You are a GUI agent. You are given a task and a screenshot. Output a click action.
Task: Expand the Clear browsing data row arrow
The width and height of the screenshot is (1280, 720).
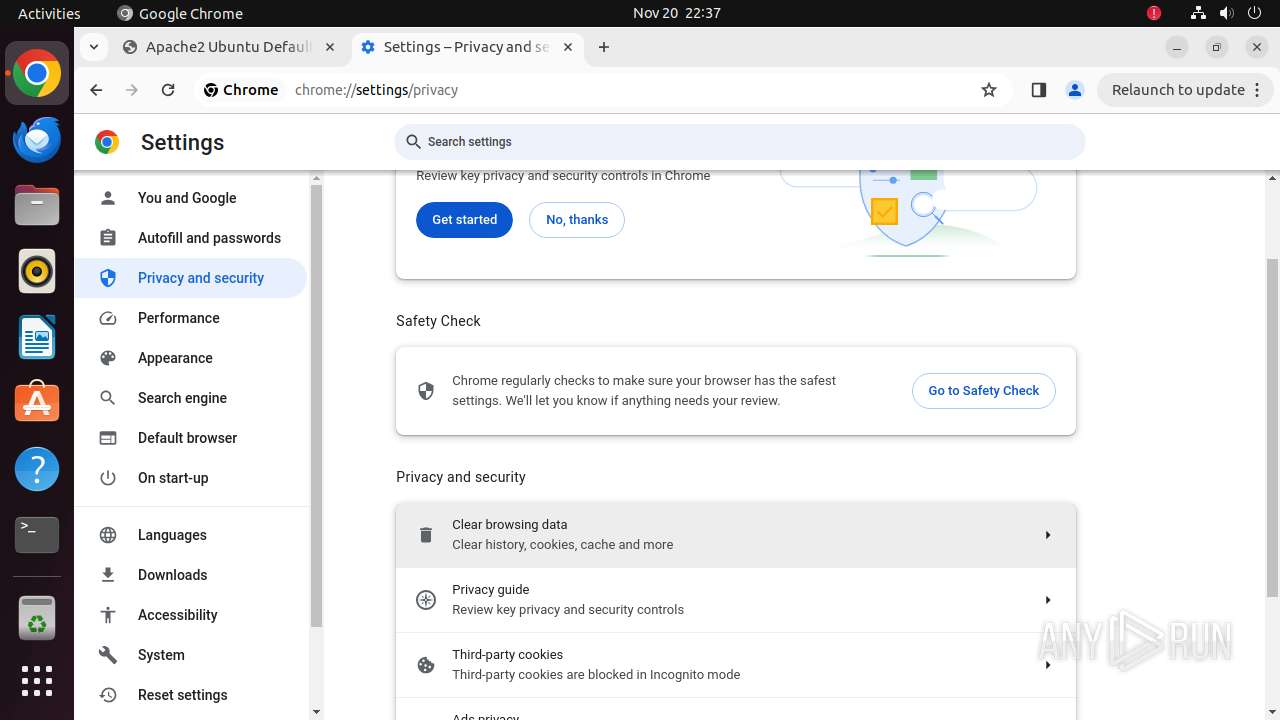[1047, 535]
